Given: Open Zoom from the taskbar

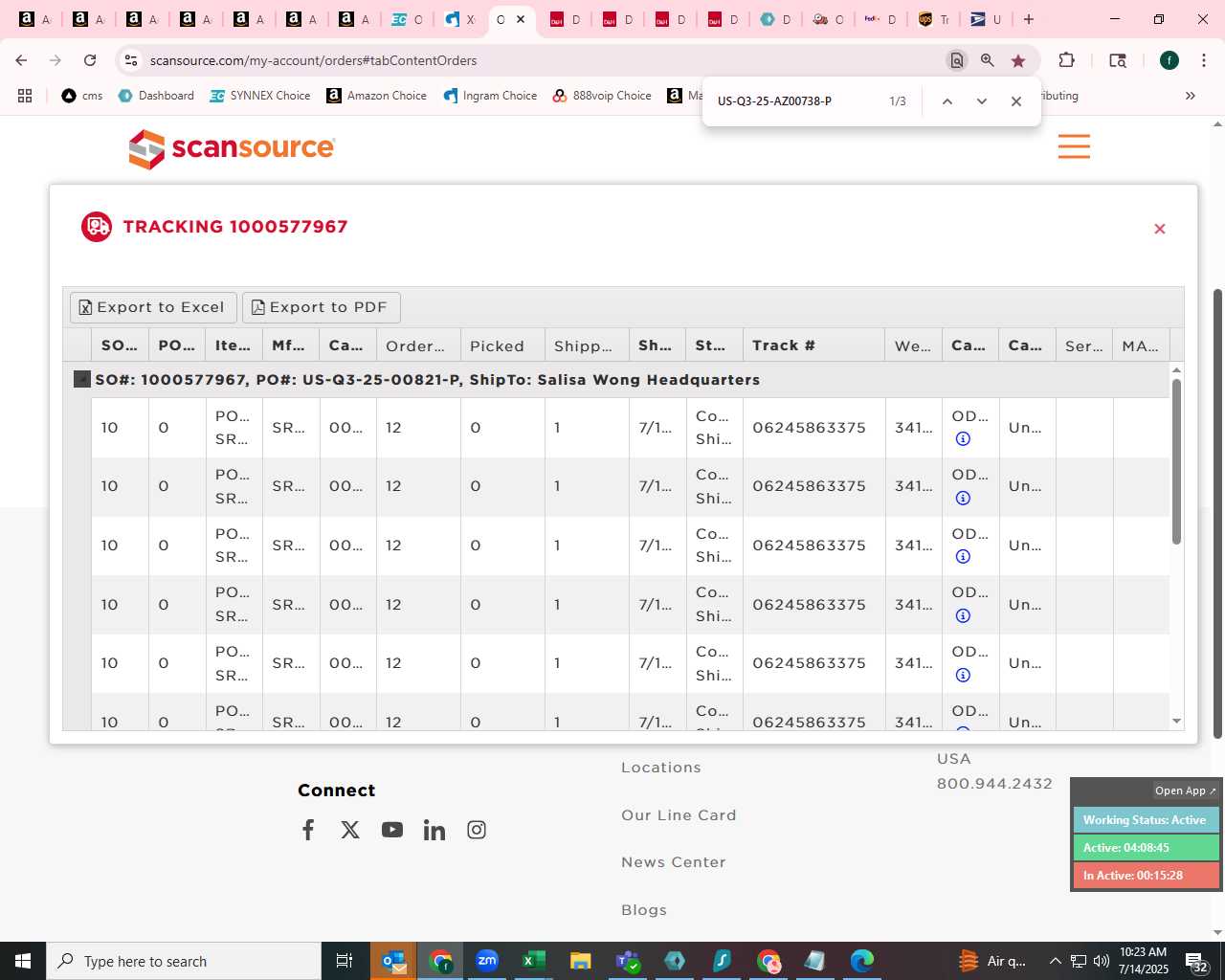Looking at the screenshot, I should pyautogui.click(x=487, y=961).
